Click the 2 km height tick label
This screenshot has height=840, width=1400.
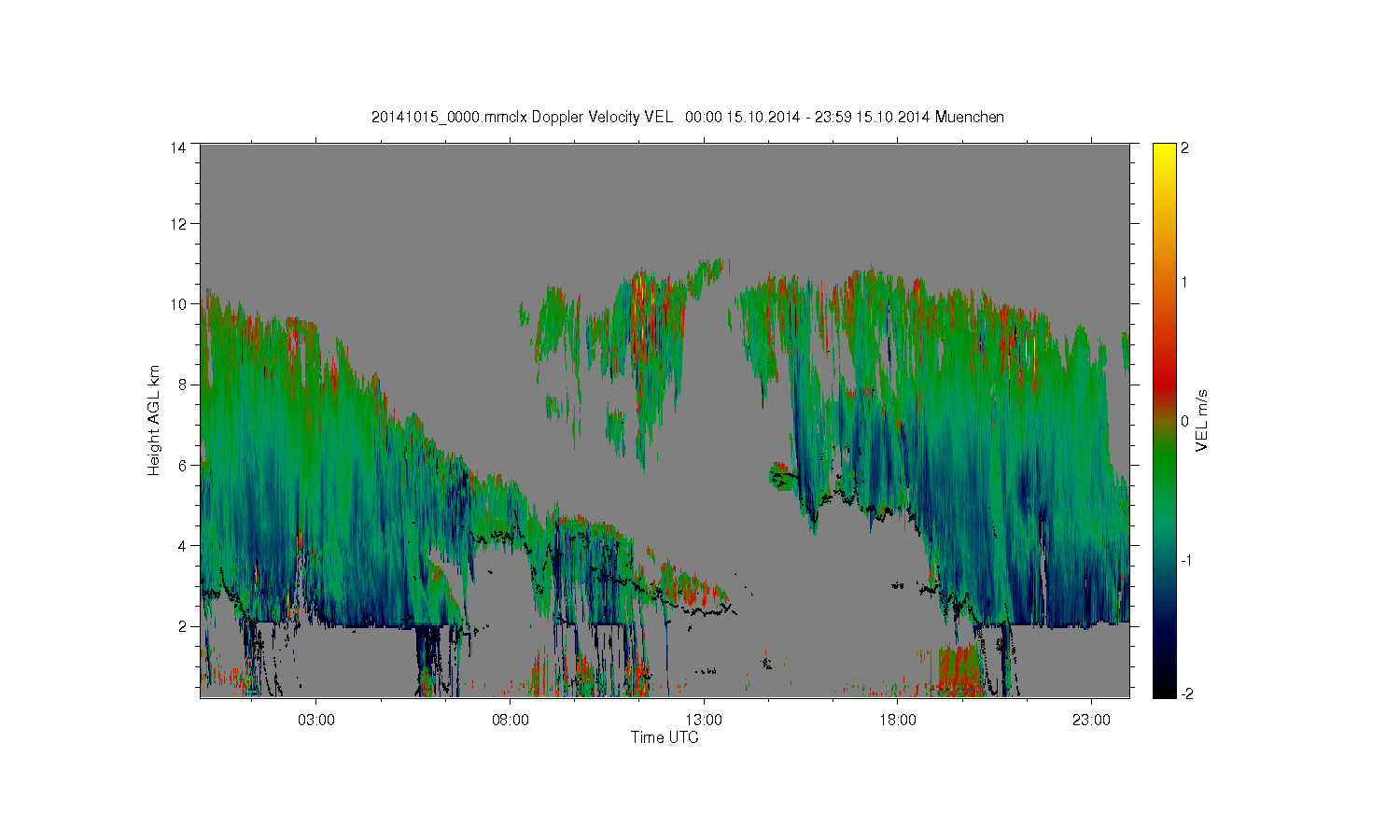pyautogui.click(x=182, y=625)
